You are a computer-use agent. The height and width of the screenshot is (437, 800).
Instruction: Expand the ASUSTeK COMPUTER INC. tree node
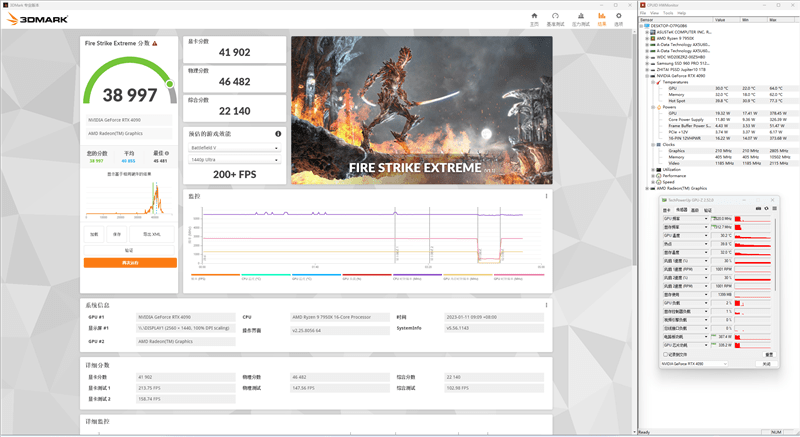(x=647, y=32)
